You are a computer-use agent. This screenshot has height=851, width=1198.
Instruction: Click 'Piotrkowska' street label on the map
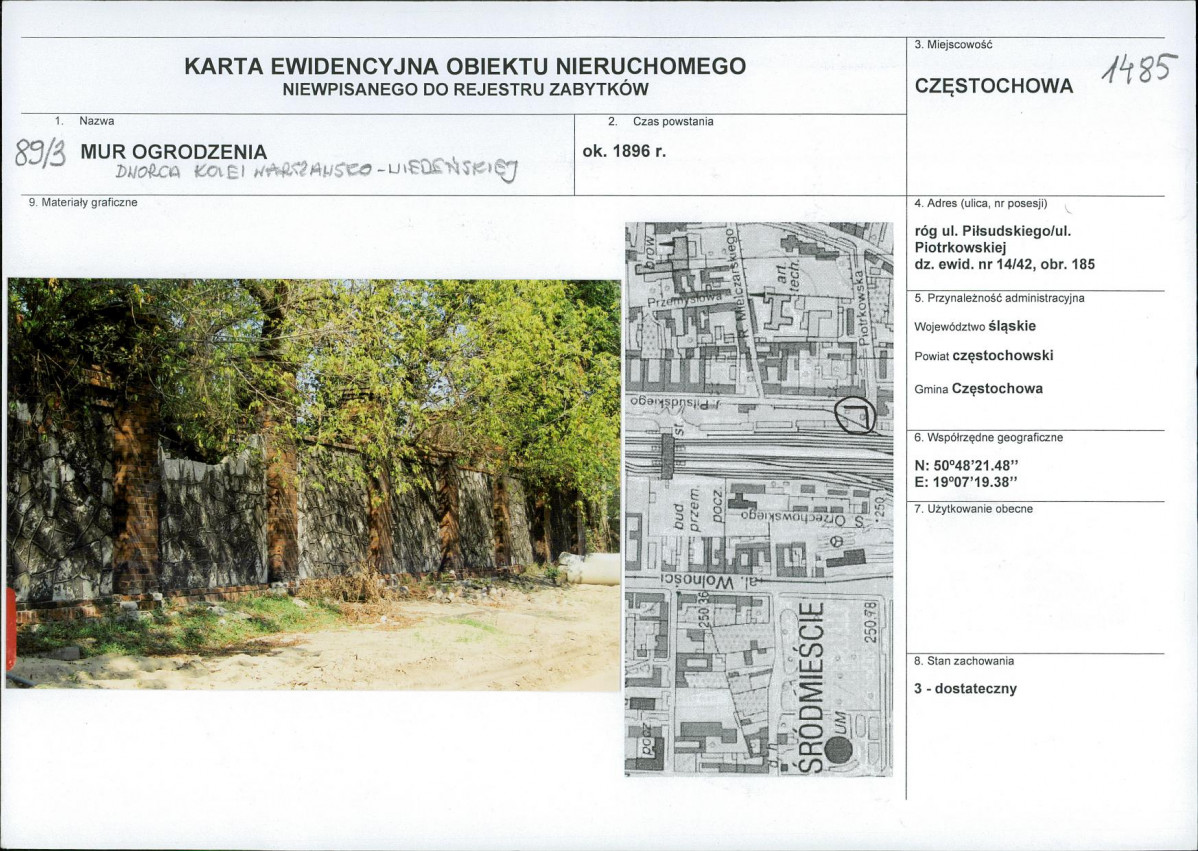pos(864,308)
